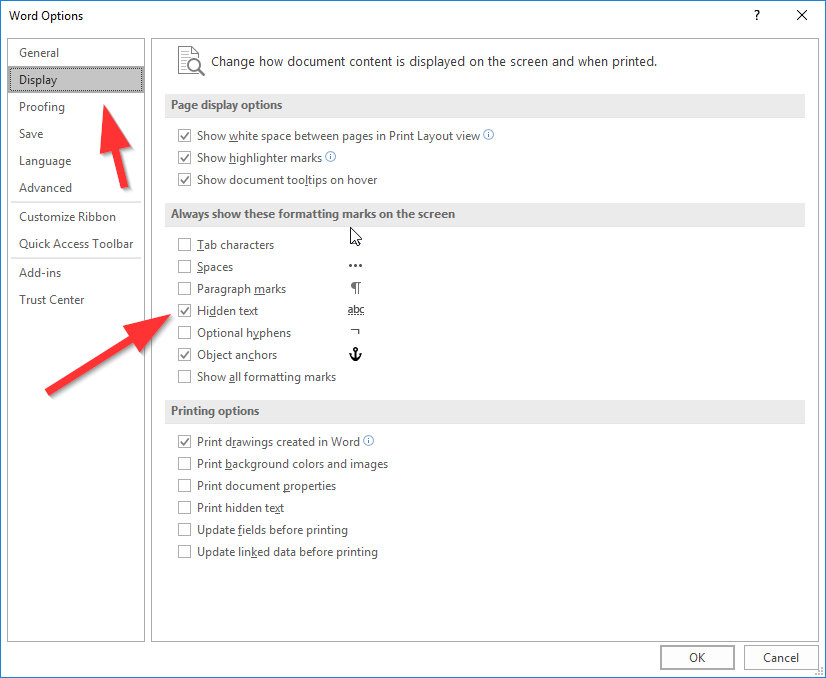Click the help question mark icon
The height and width of the screenshot is (678, 826).
[757, 15]
